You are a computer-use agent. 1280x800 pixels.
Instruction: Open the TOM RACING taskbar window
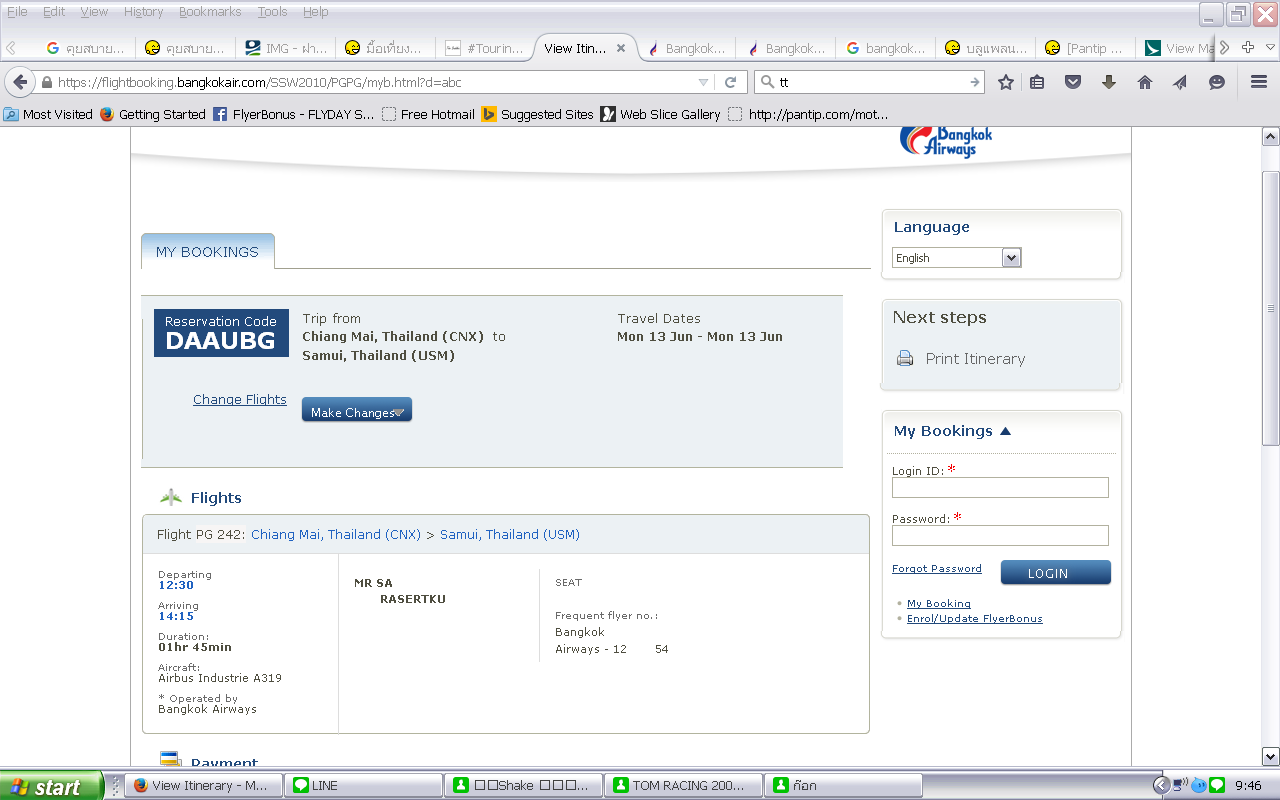pyautogui.click(x=684, y=785)
